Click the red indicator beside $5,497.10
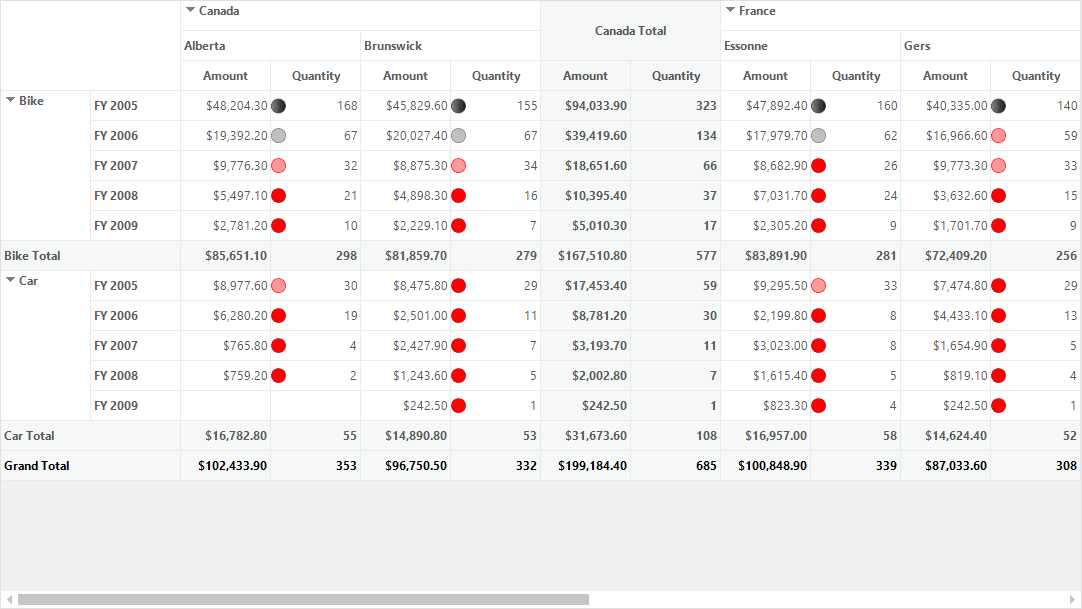Image resolution: width=1082 pixels, height=609 pixels. pos(279,196)
